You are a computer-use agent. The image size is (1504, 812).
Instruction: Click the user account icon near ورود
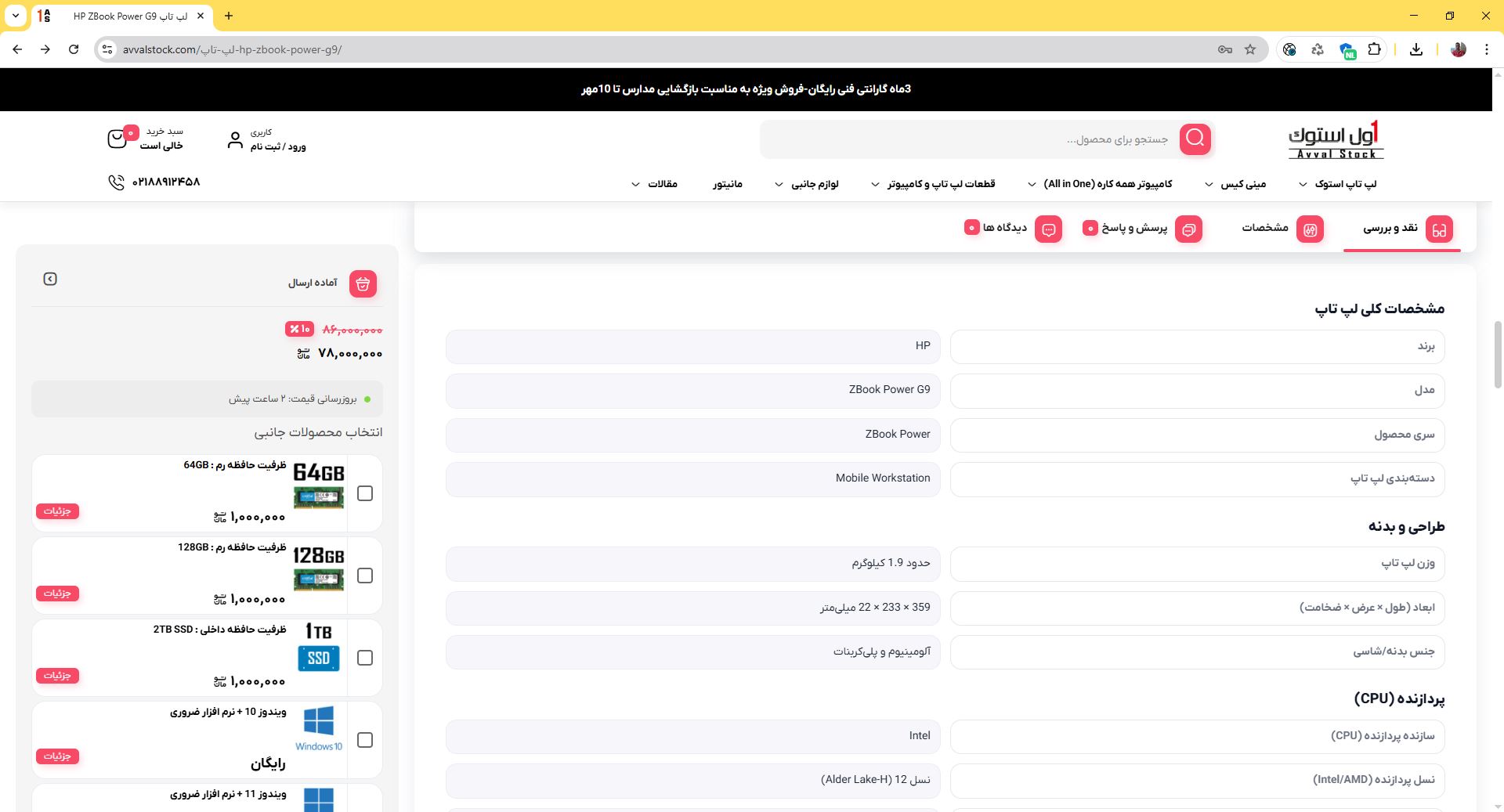pyautogui.click(x=234, y=139)
